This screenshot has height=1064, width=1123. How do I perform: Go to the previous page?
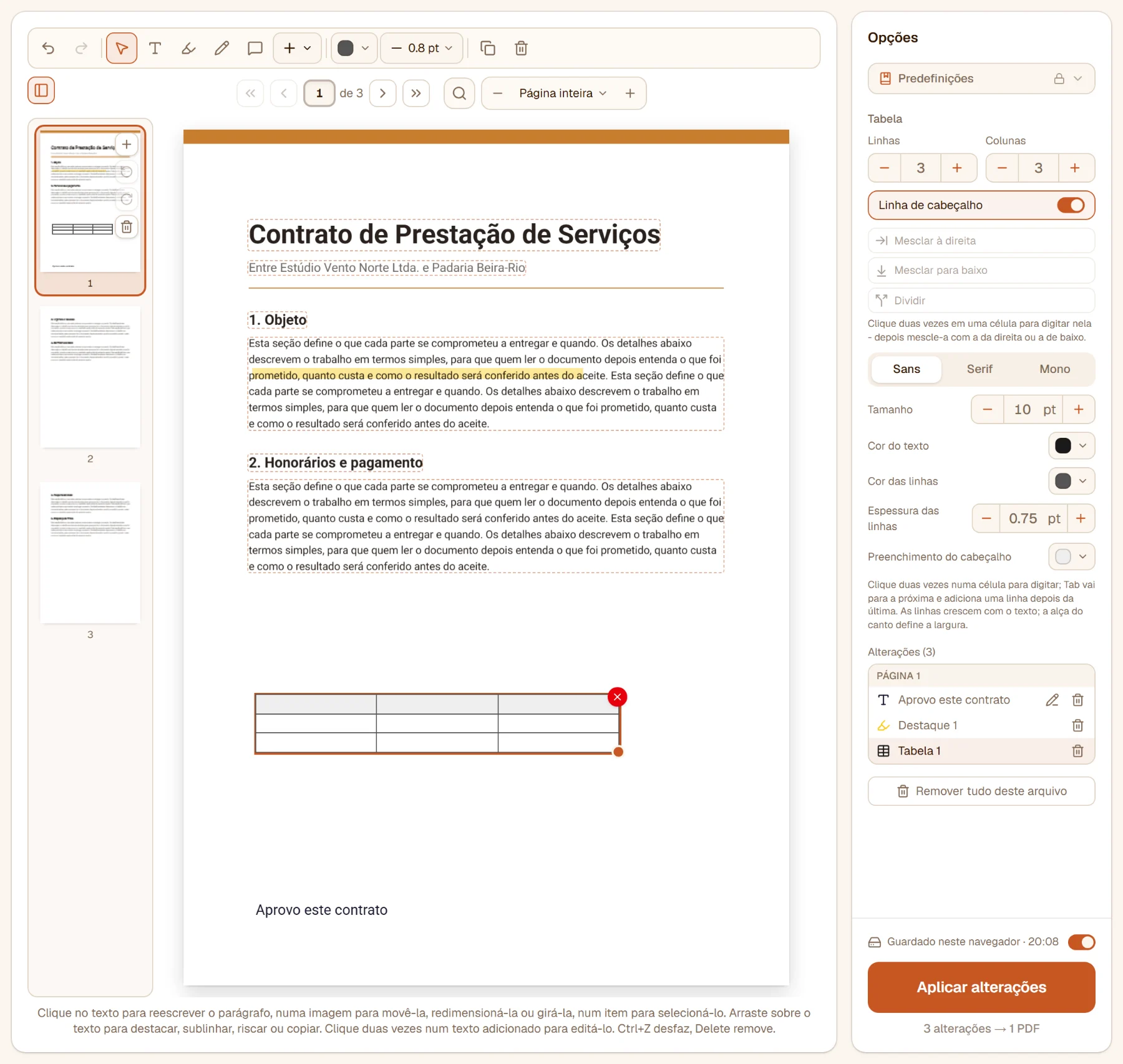coord(284,93)
